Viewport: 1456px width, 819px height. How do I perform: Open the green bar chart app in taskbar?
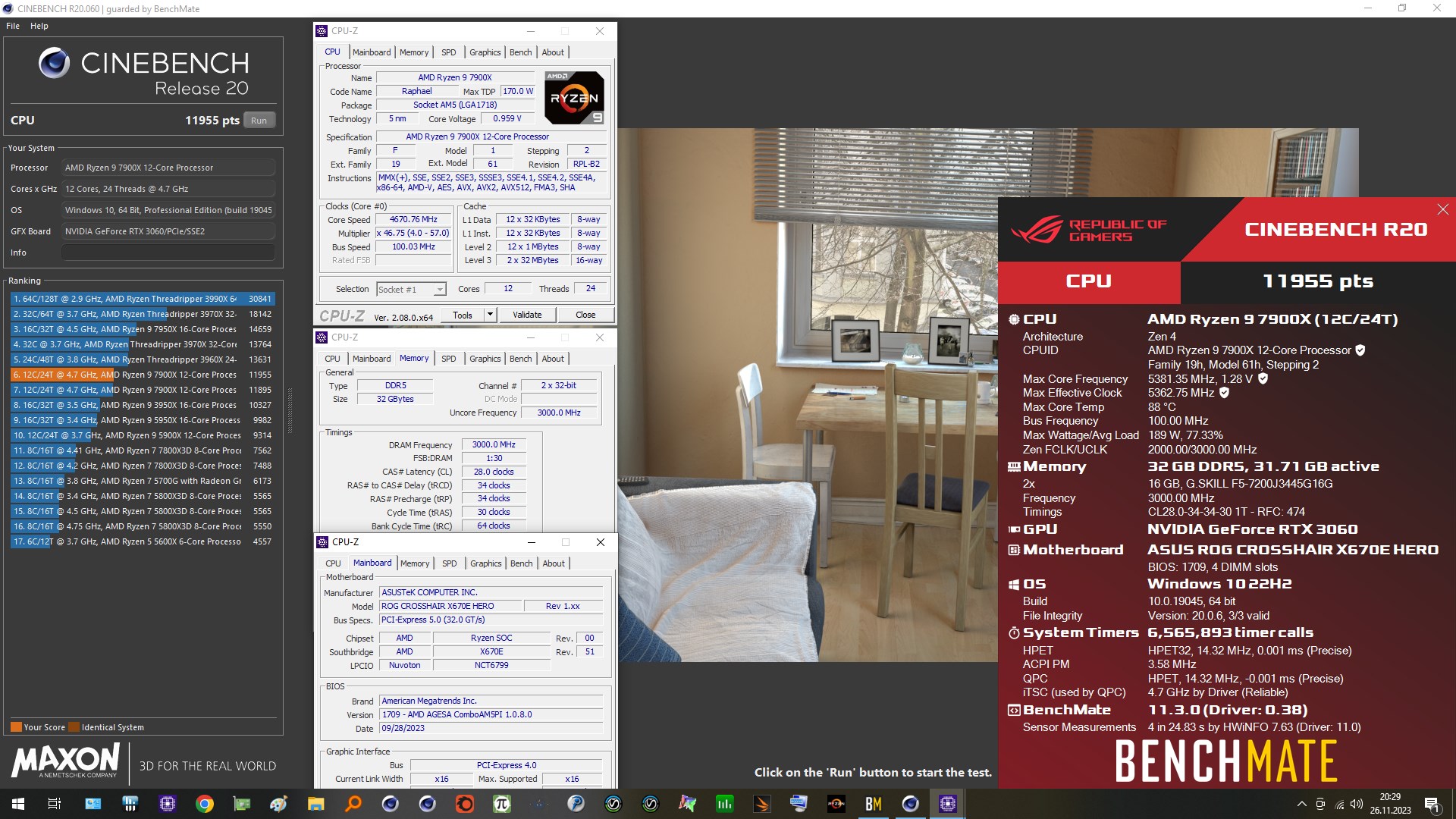725,804
